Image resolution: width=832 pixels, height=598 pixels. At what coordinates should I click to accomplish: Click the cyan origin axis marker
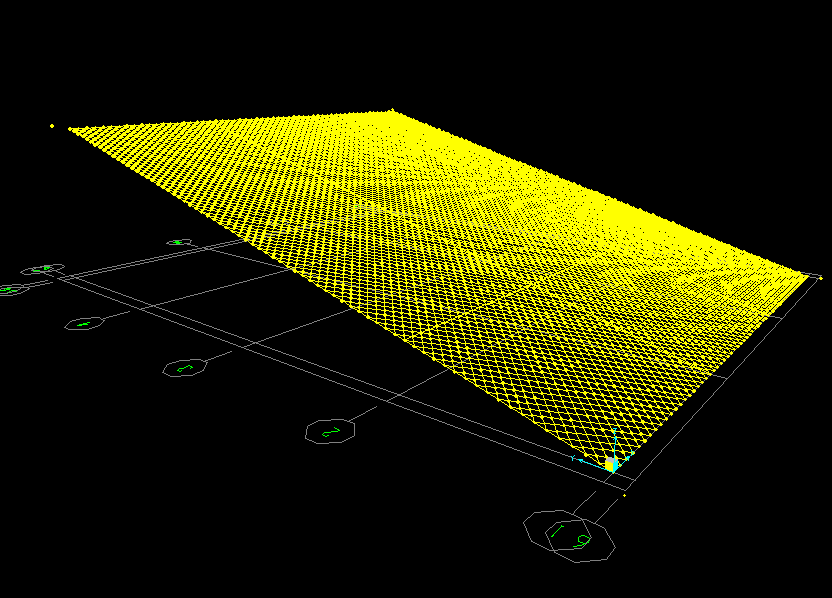[611, 464]
